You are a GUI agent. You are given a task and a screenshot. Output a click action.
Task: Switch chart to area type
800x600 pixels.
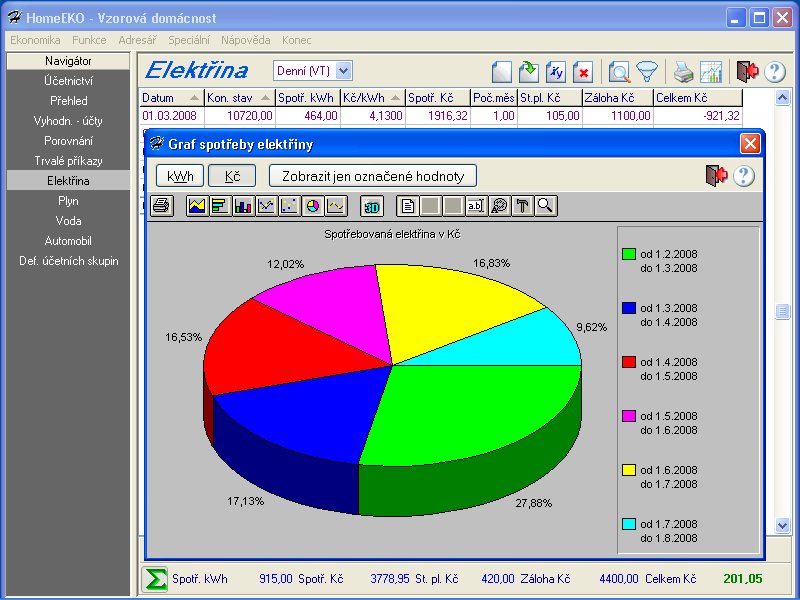[197, 206]
